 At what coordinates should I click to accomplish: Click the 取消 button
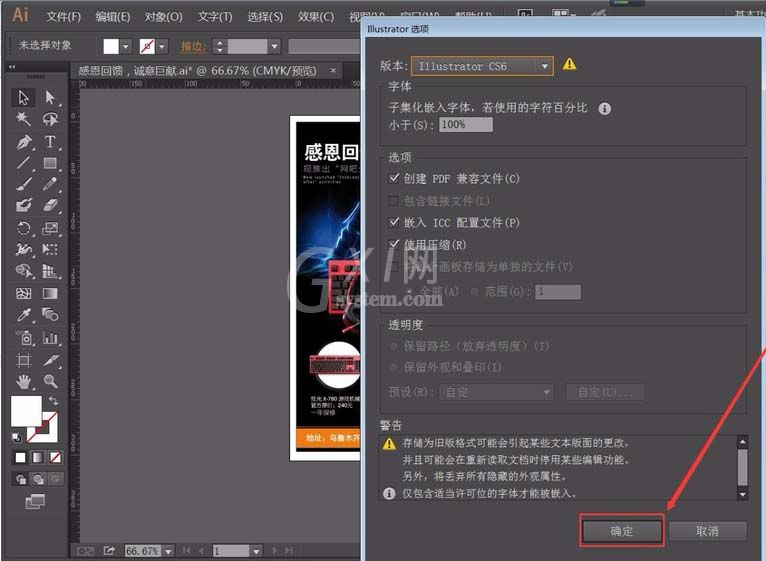pos(707,531)
